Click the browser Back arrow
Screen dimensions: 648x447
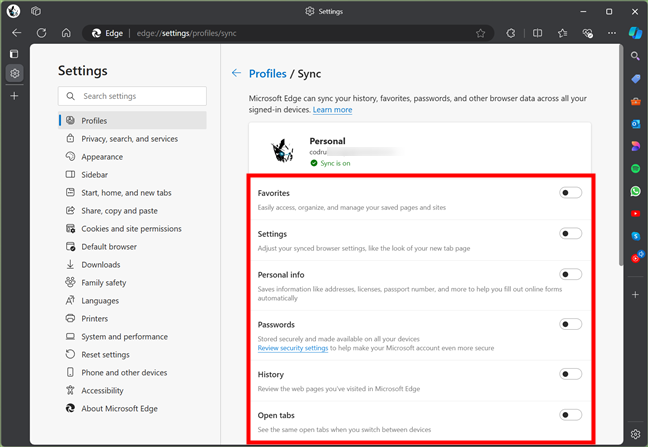(17, 33)
